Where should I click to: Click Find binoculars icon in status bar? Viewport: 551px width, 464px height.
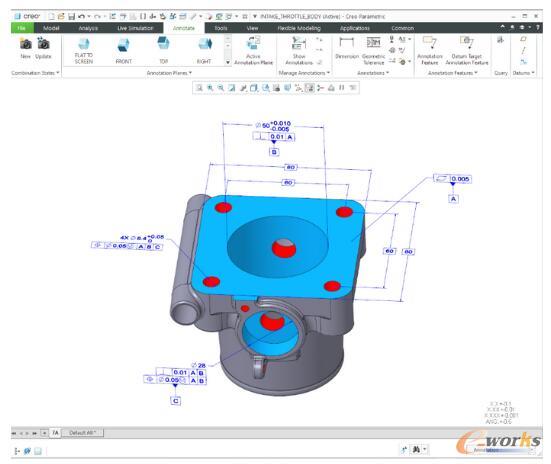(x=416, y=449)
